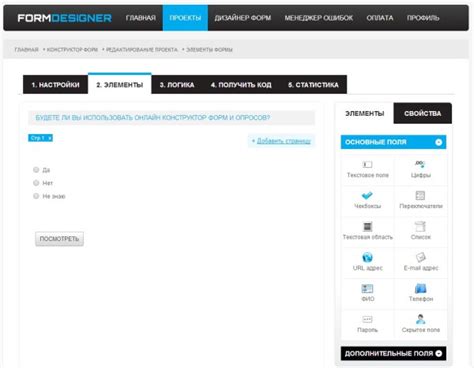Add the Скрытое поле person icon
474x368 pixels.
421,319
